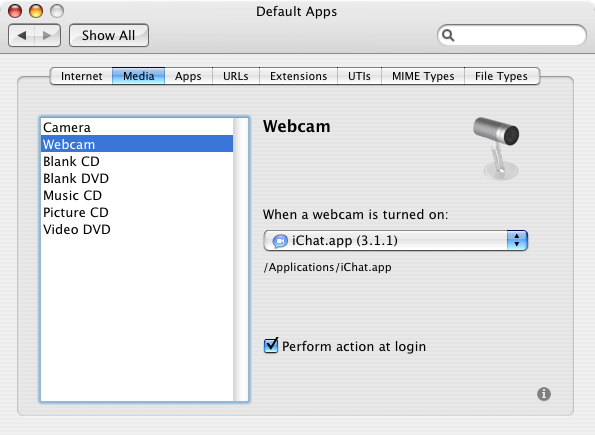Click the media list's vertical scrollbar

coord(241,259)
